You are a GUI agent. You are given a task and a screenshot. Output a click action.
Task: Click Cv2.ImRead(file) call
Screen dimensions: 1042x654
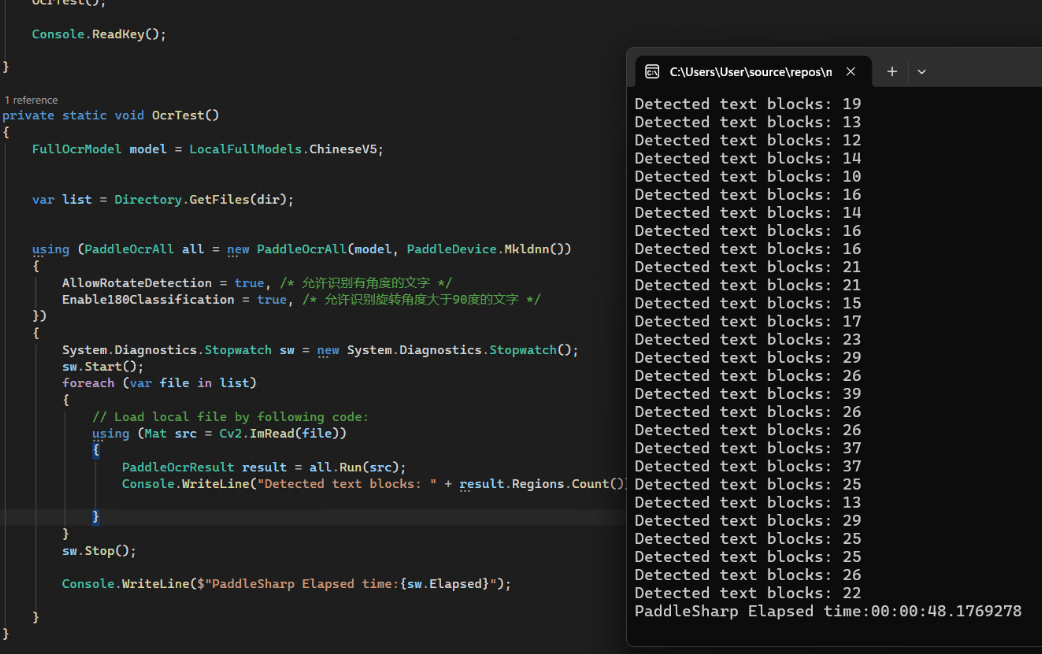pos(282,434)
